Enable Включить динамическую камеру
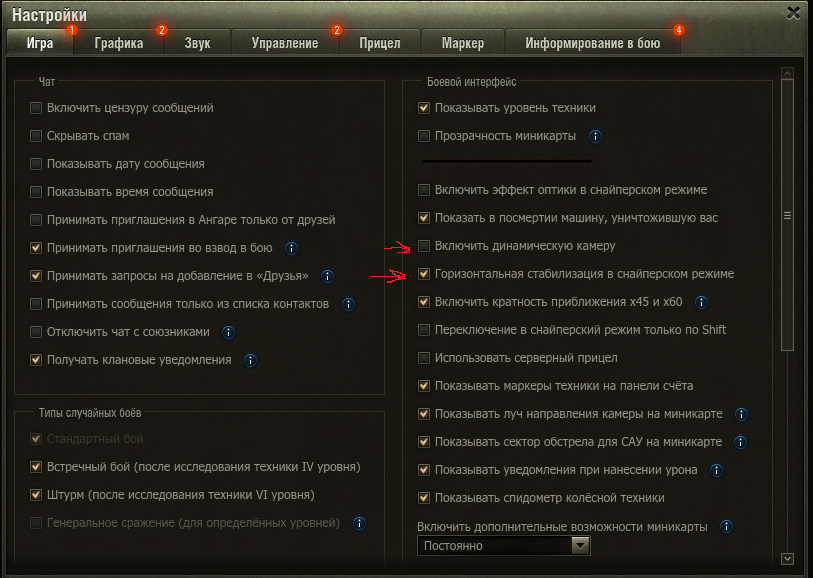Screen dimensions: 813x578 coord(424,246)
